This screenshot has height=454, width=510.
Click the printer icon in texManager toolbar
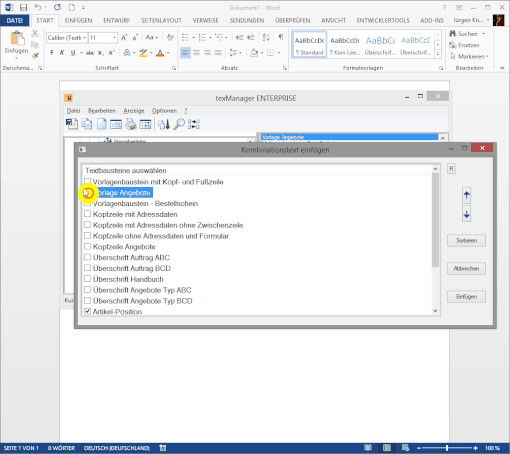[131, 124]
